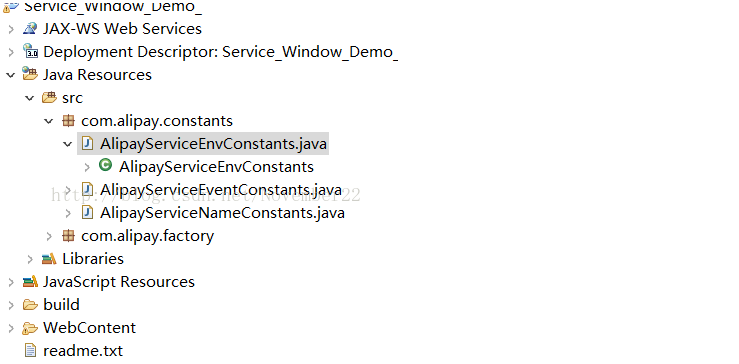Select AlipayServiceEventConstants.java file
Viewport: 739px width, 364px height.
click(x=221, y=190)
